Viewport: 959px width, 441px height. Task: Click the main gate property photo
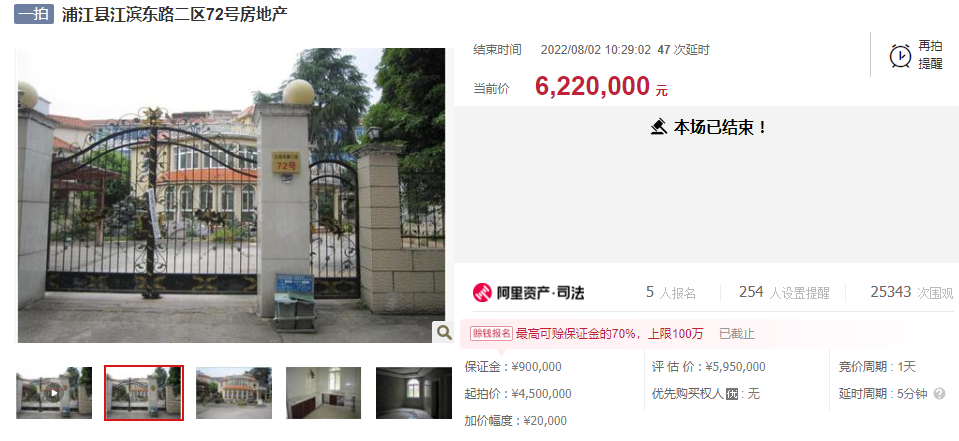[x=231, y=195]
